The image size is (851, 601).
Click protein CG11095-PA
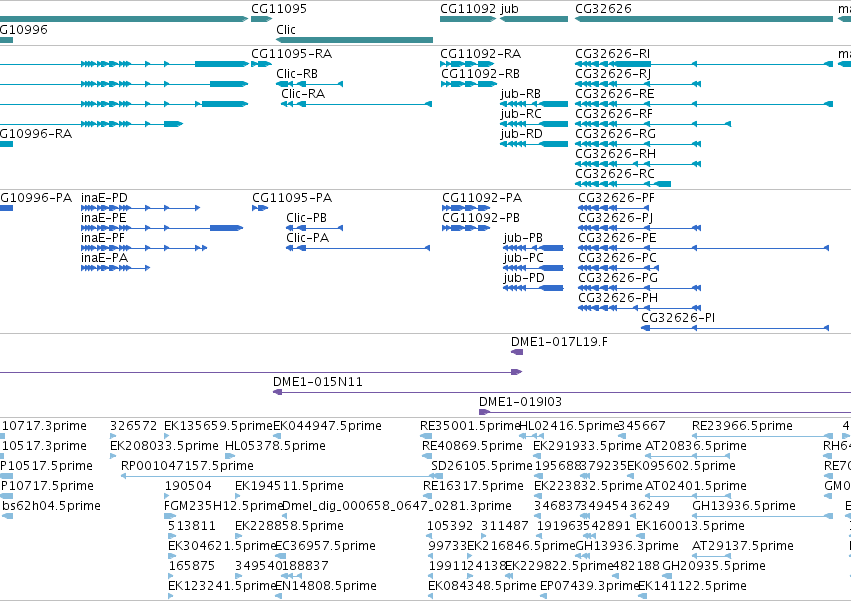[292, 198]
